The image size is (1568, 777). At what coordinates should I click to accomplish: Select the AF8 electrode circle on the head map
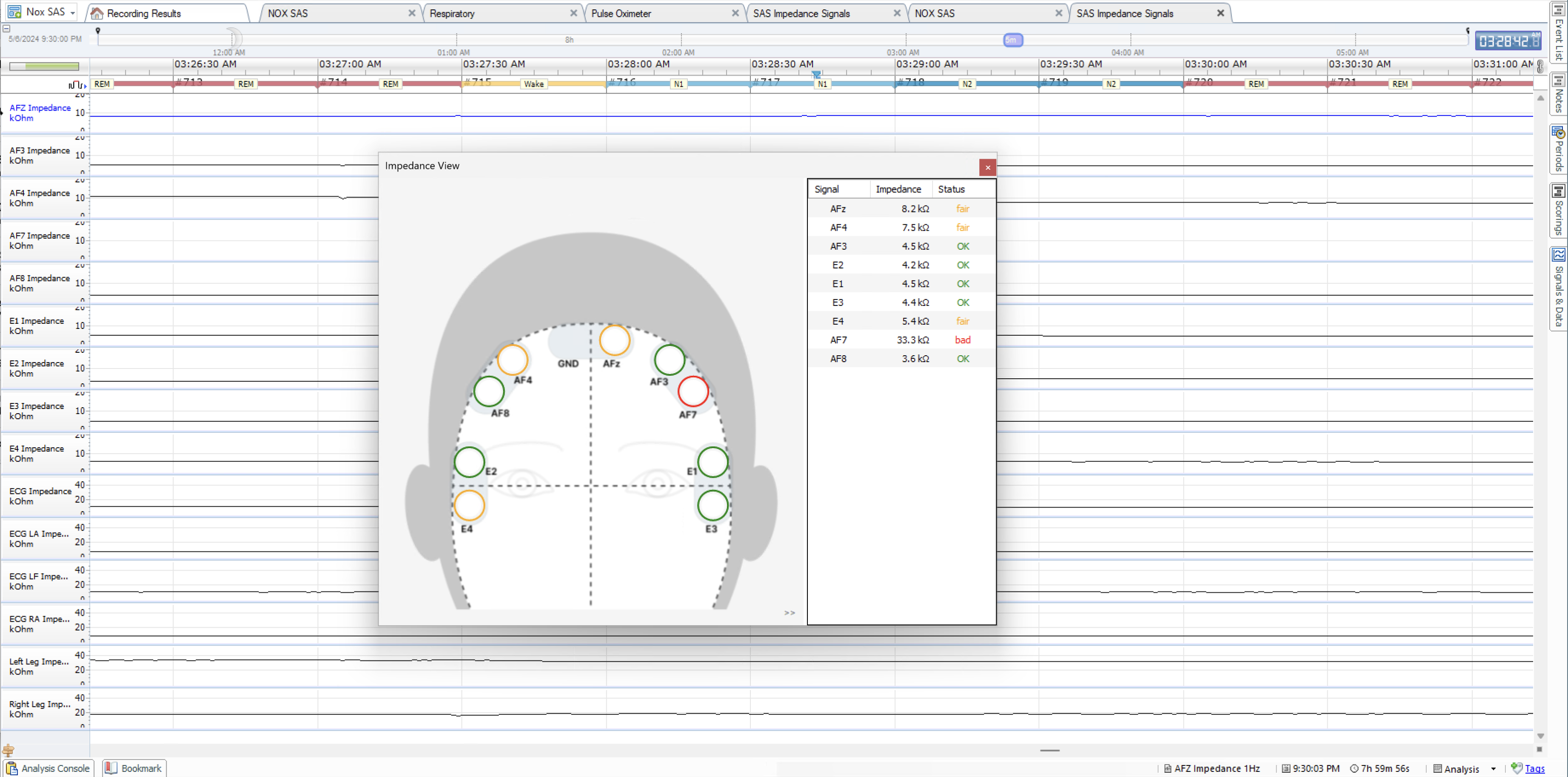pos(489,391)
